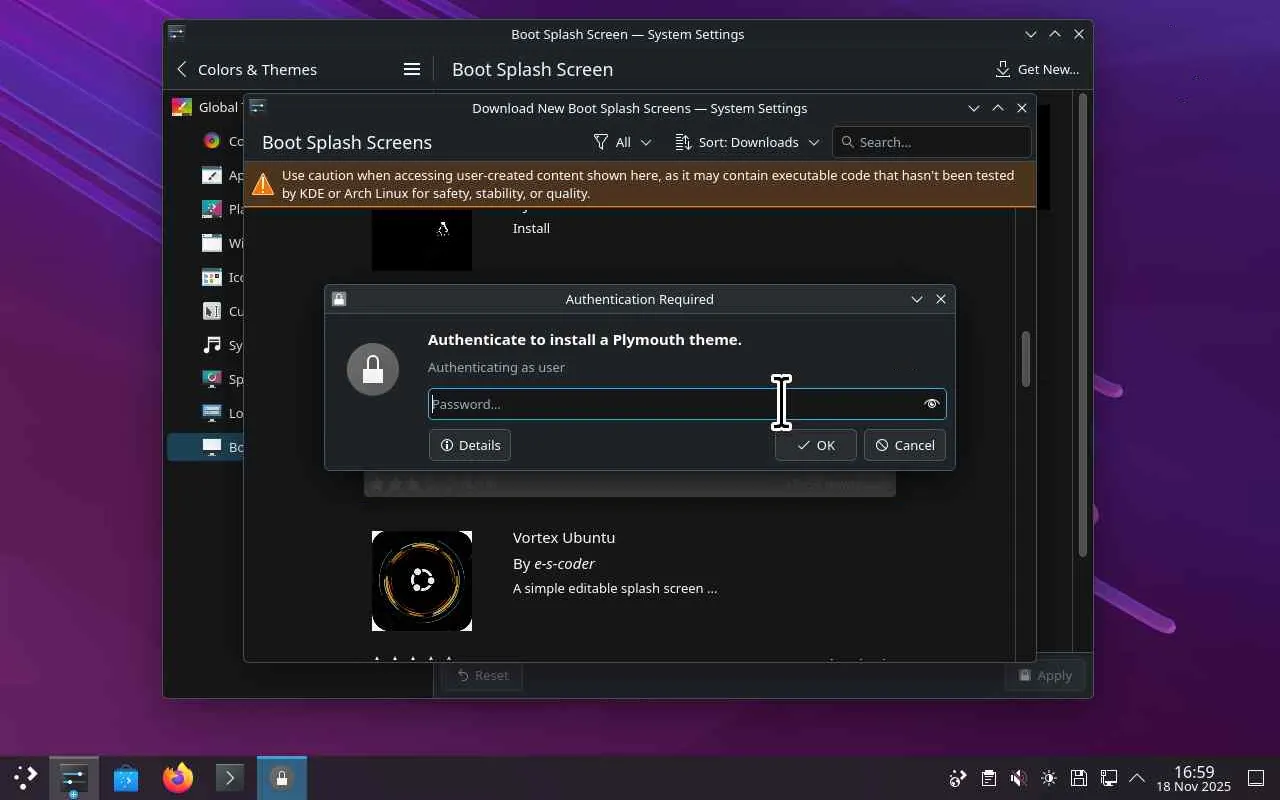Viewport: 1280px width, 800px height.
Task: Select the Splash Screen sidebar icon
Action: click(x=212, y=379)
